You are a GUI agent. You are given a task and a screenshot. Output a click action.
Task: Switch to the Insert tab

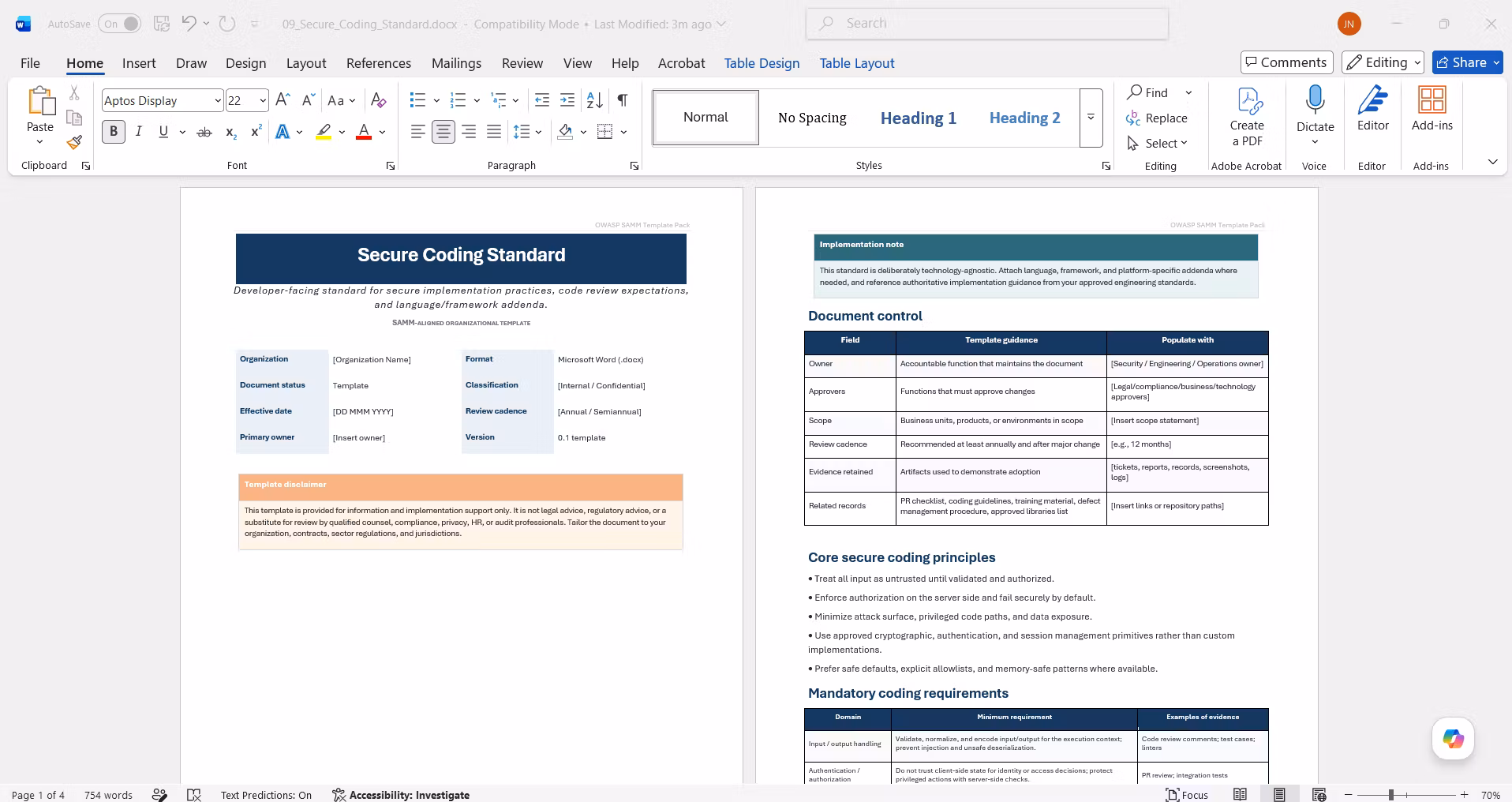[x=139, y=63]
